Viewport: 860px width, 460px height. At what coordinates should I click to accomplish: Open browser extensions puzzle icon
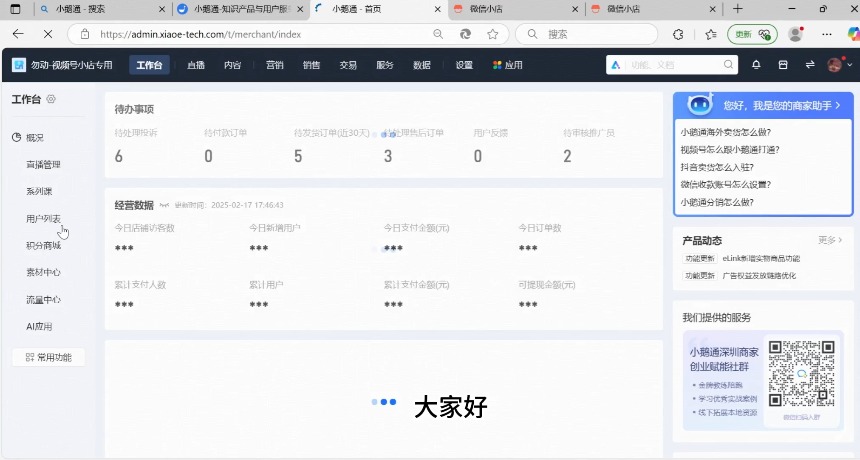click(x=678, y=34)
